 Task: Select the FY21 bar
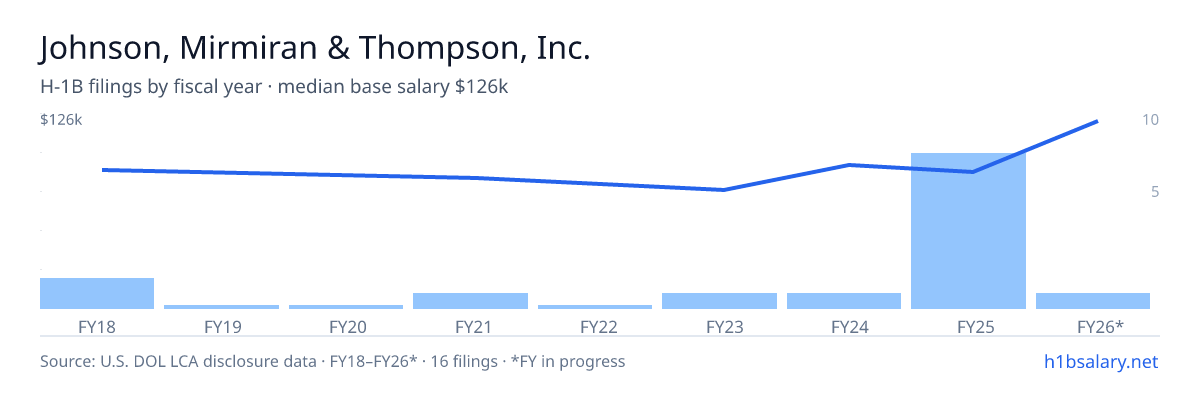(470, 301)
